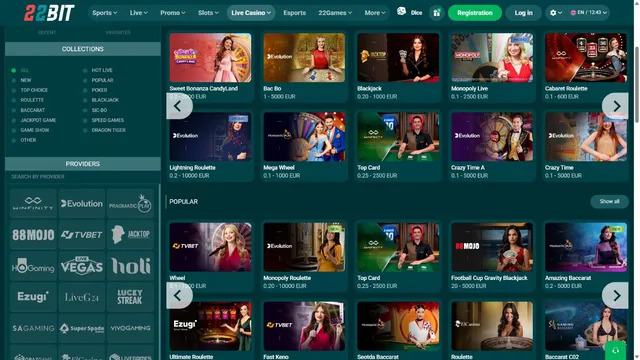The height and width of the screenshot is (360, 640).
Task: Open the Dice game icon
Action: (410, 12)
